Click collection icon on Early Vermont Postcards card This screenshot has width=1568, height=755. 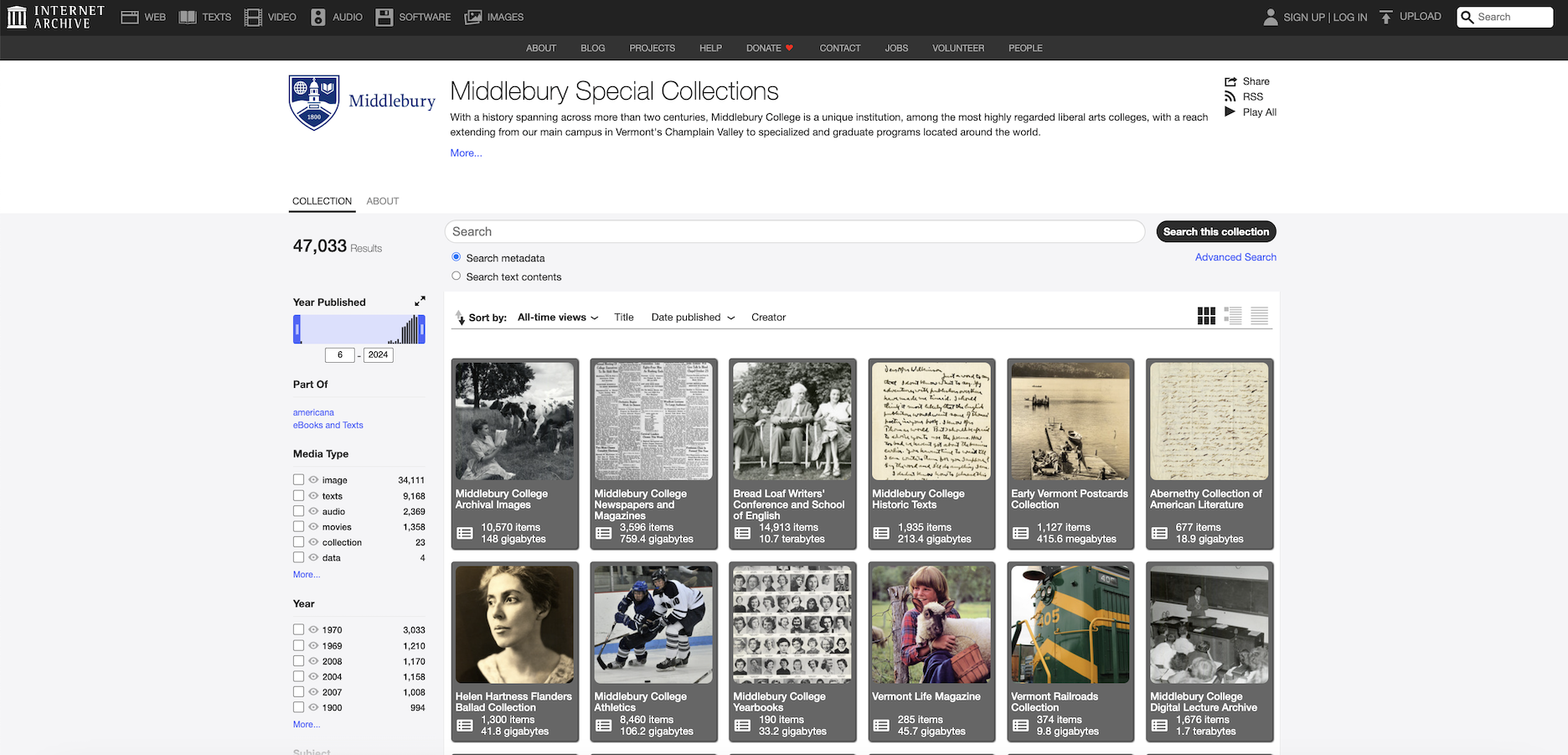pyautogui.click(x=1020, y=533)
